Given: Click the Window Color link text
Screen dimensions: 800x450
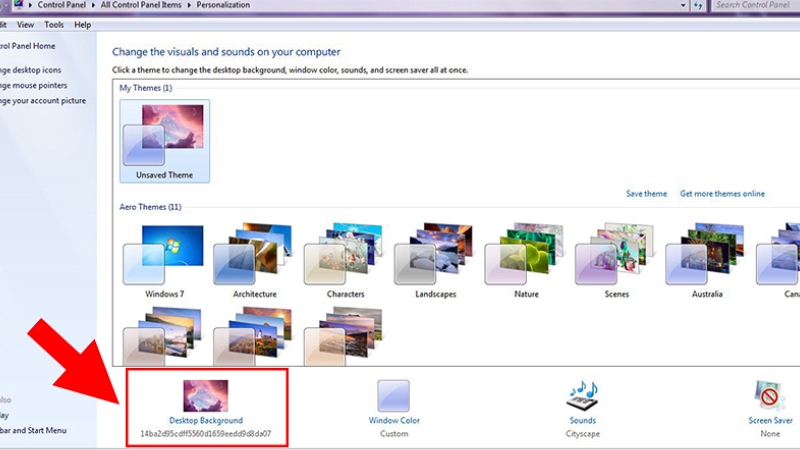Looking at the screenshot, I should [x=394, y=420].
